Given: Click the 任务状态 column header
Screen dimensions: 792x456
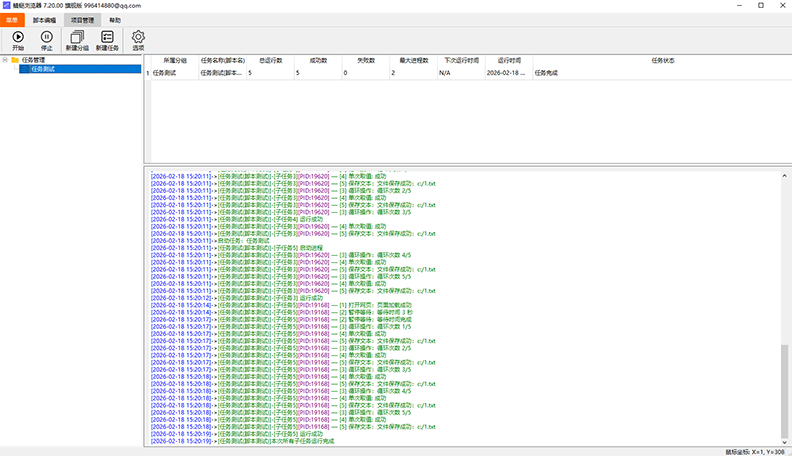Looking at the screenshot, I should [662, 60].
